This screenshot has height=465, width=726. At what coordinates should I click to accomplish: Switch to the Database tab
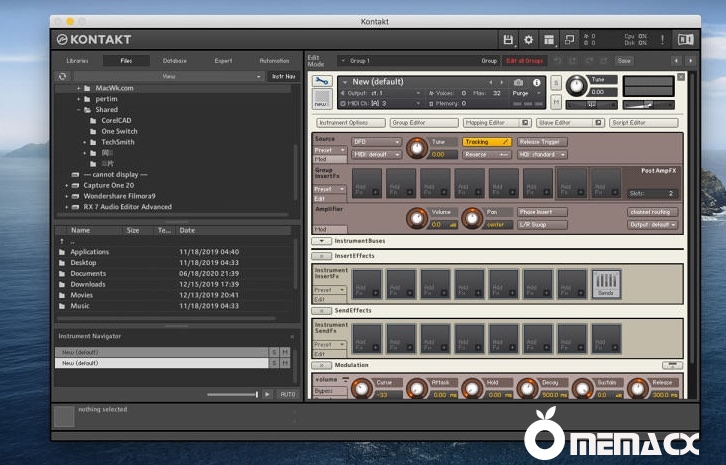(x=175, y=61)
